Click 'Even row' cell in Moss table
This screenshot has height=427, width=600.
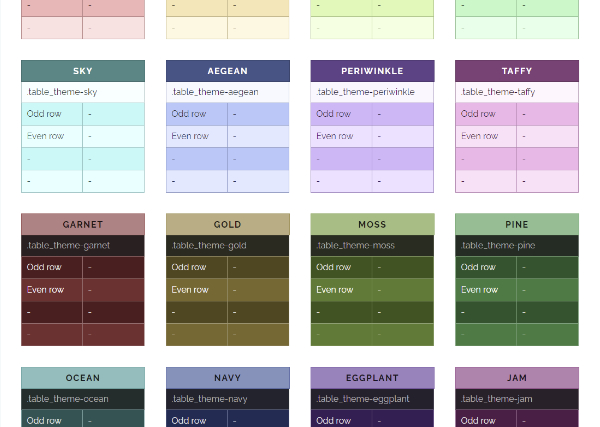[341, 290]
